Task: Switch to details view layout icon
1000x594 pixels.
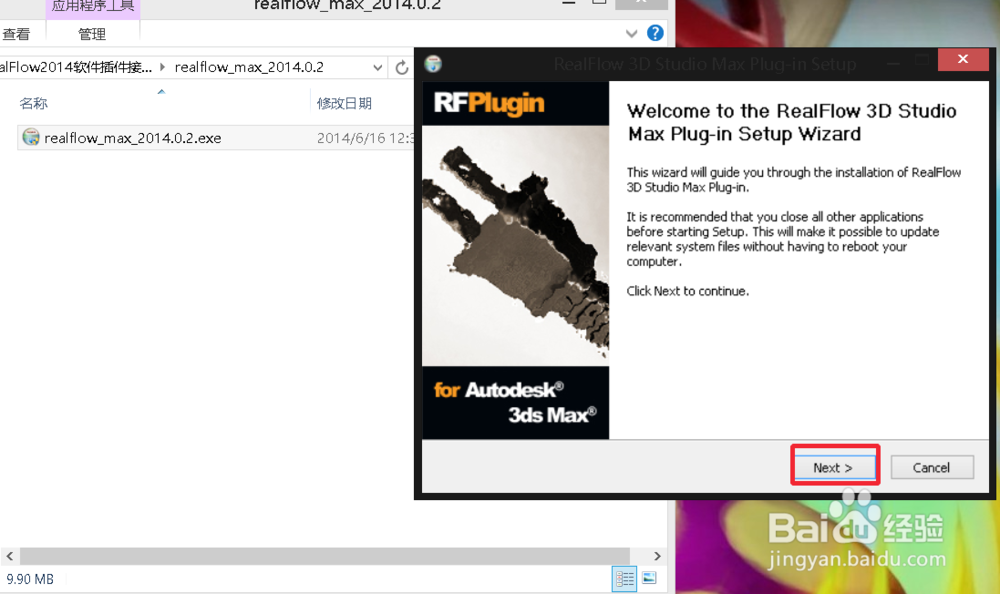Action: pyautogui.click(x=624, y=579)
